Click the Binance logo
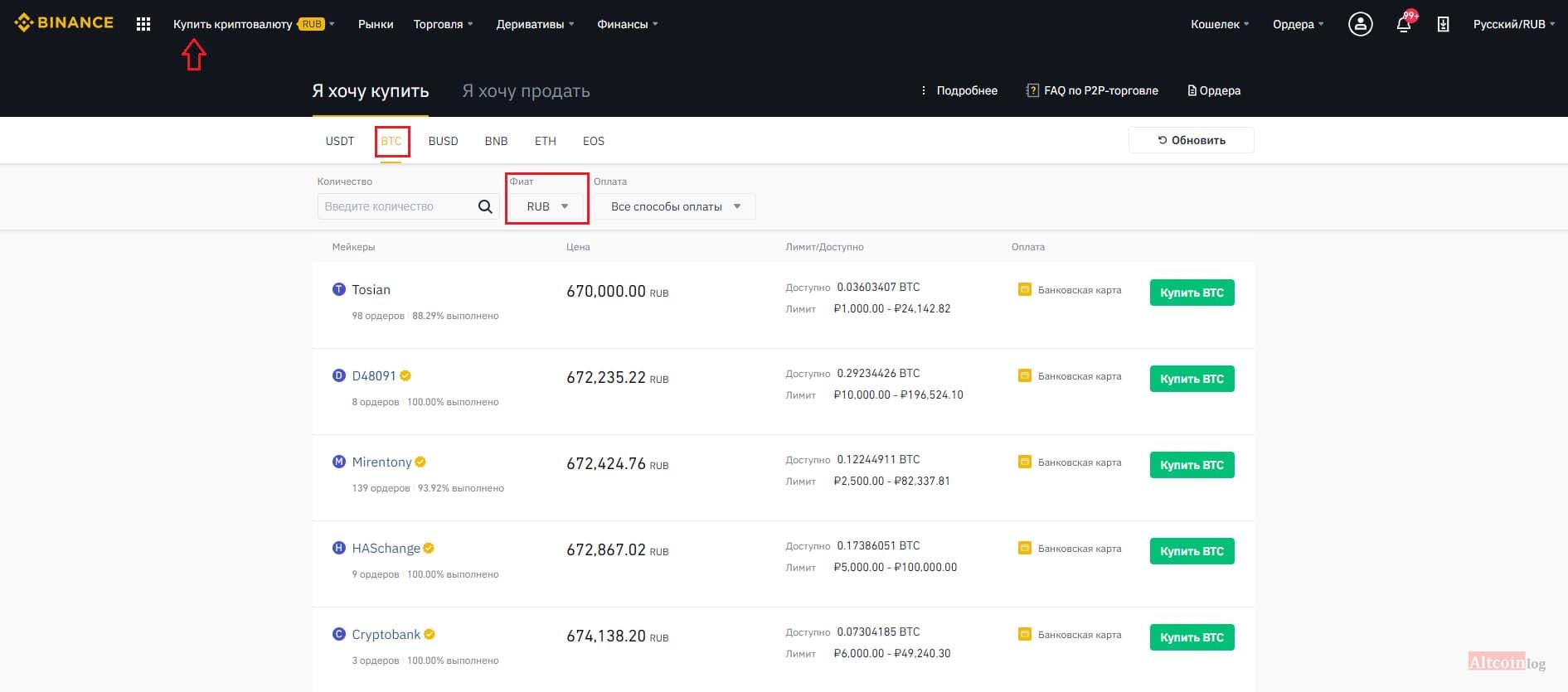Image resolution: width=1568 pixels, height=692 pixels. pos(64,23)
